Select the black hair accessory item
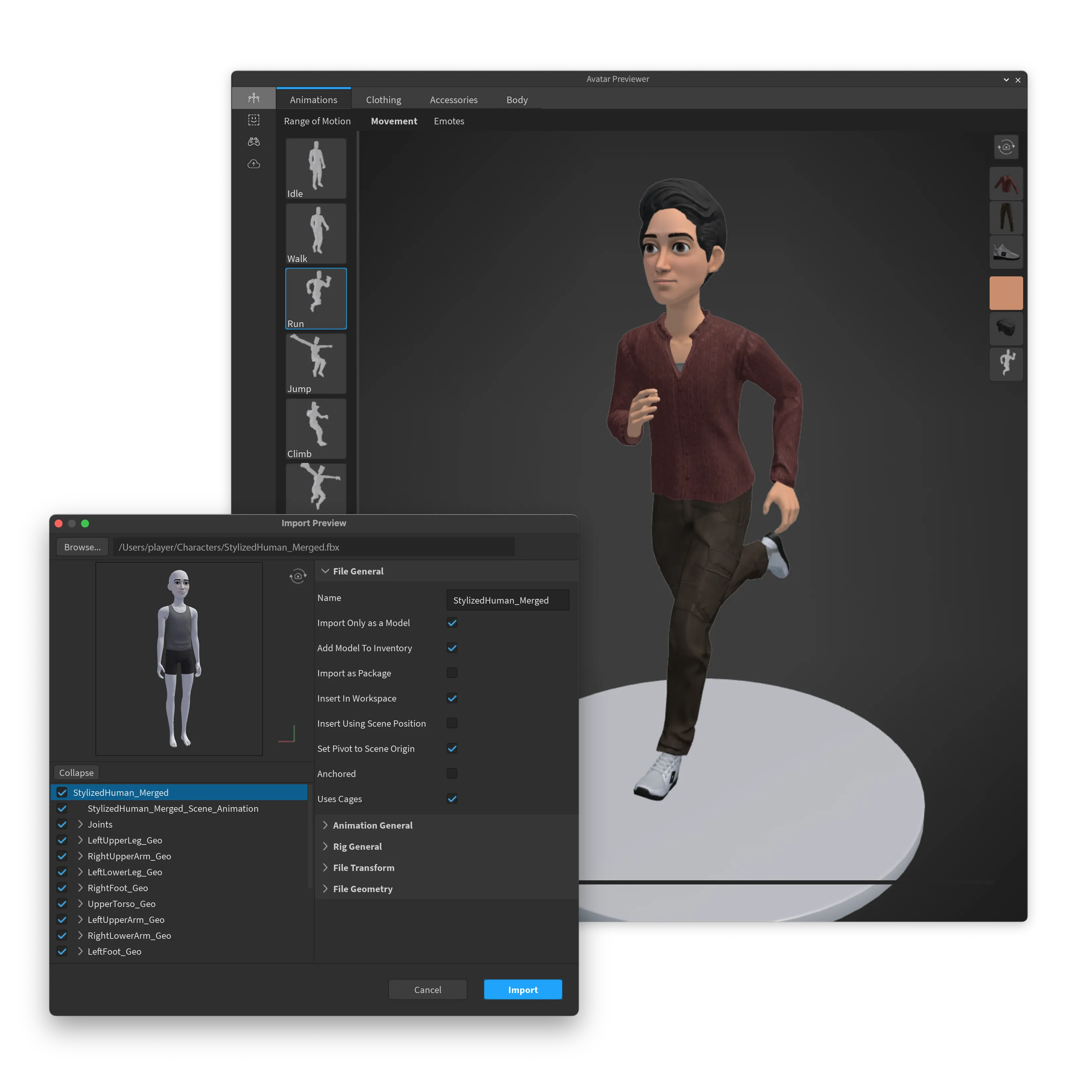 [1006, 328]
